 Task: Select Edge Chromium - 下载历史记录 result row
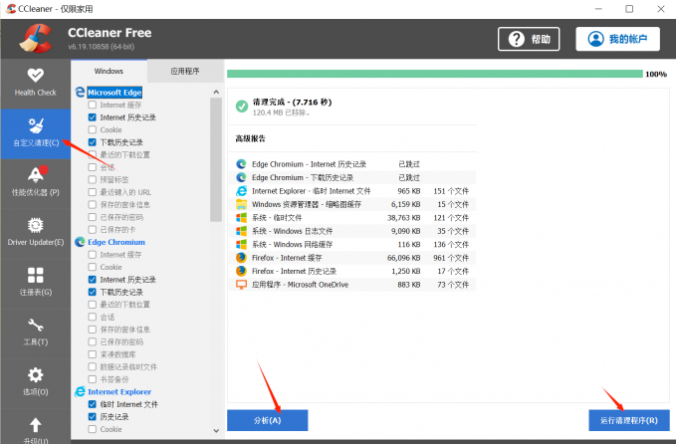[x=352, y=178]
